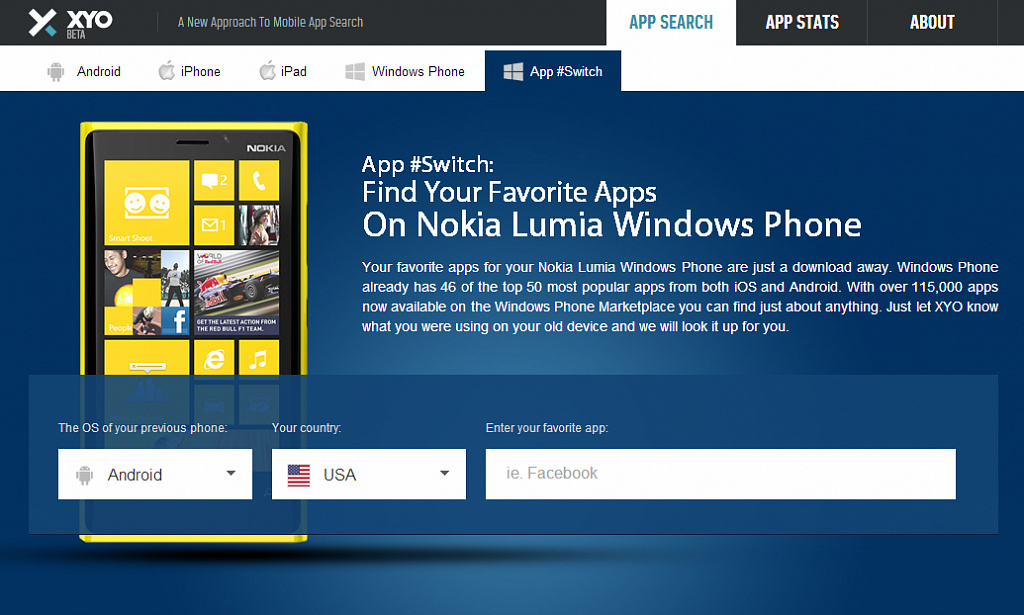Click the tagline 'A New Approach To Mobile App Search'
The image size is (1024, 615).
(270, 22)
